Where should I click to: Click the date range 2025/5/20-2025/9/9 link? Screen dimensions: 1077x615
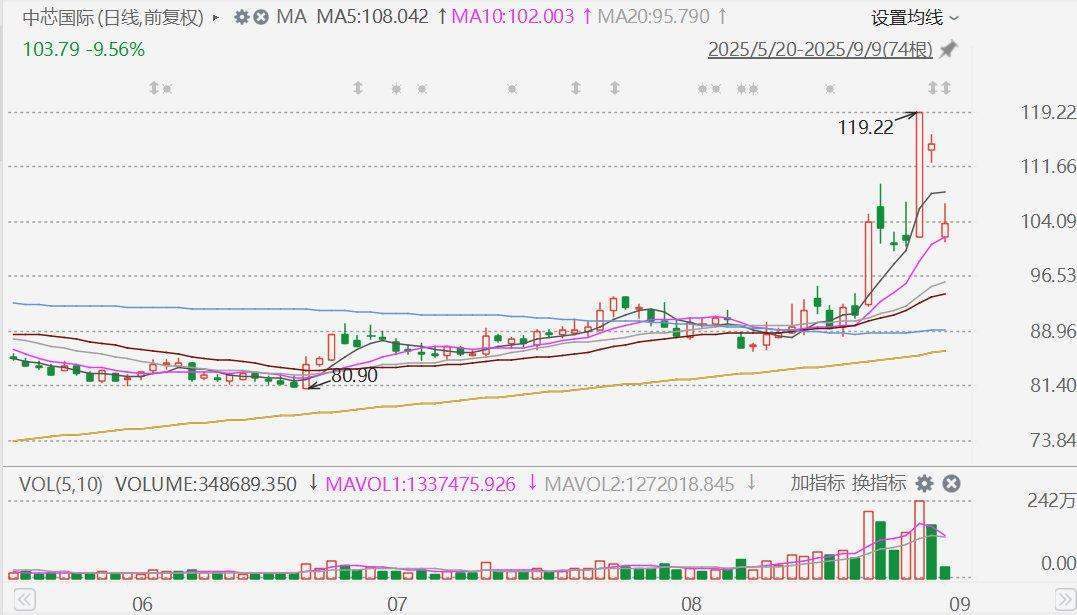[818, 47]
